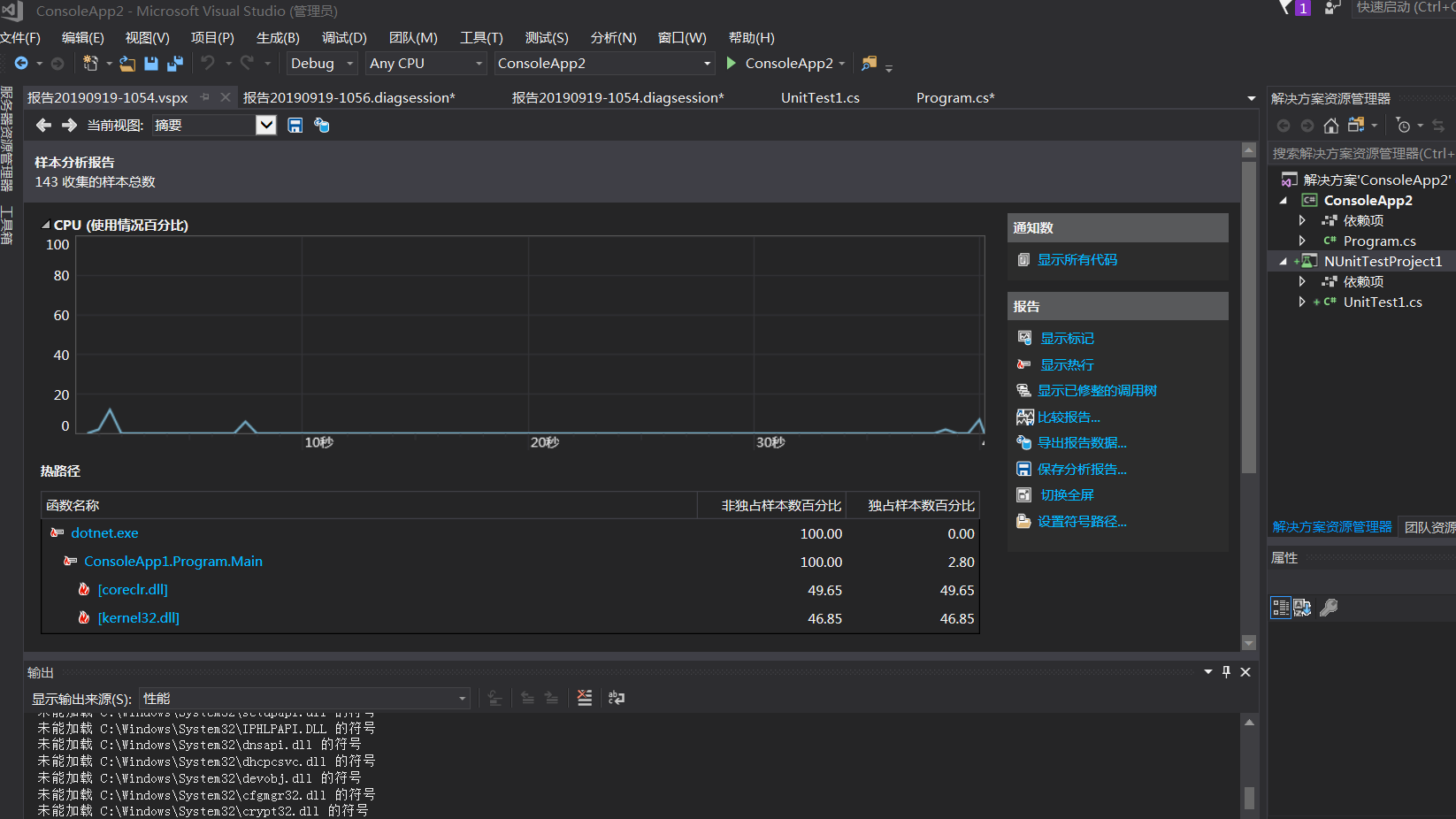
Task: Click notification flag icon in title bar
Action: (1286, 8)
